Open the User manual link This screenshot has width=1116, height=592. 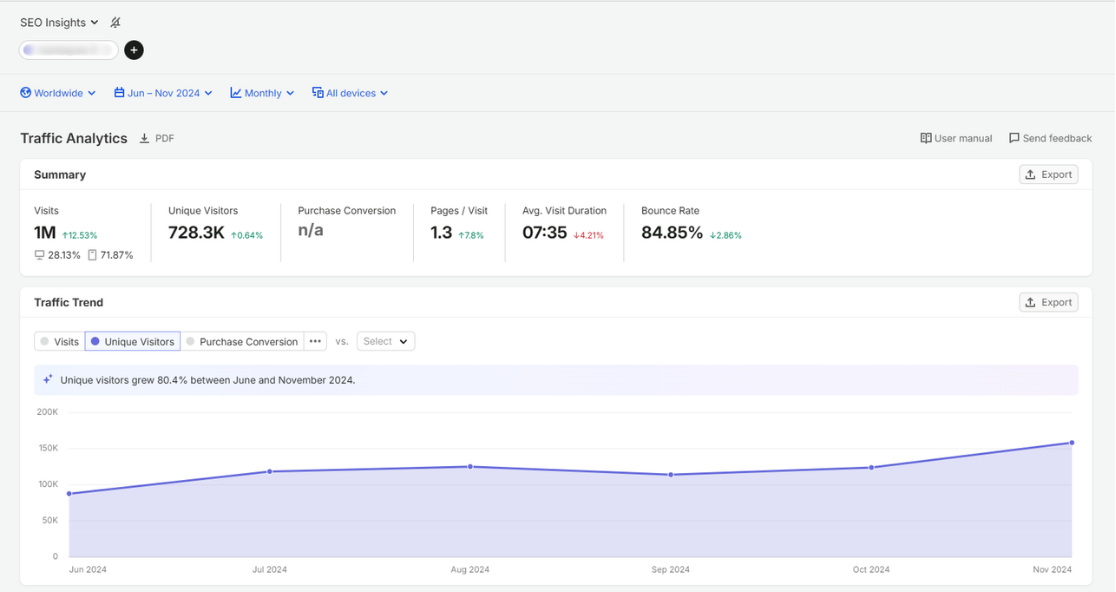click(956, 138)
